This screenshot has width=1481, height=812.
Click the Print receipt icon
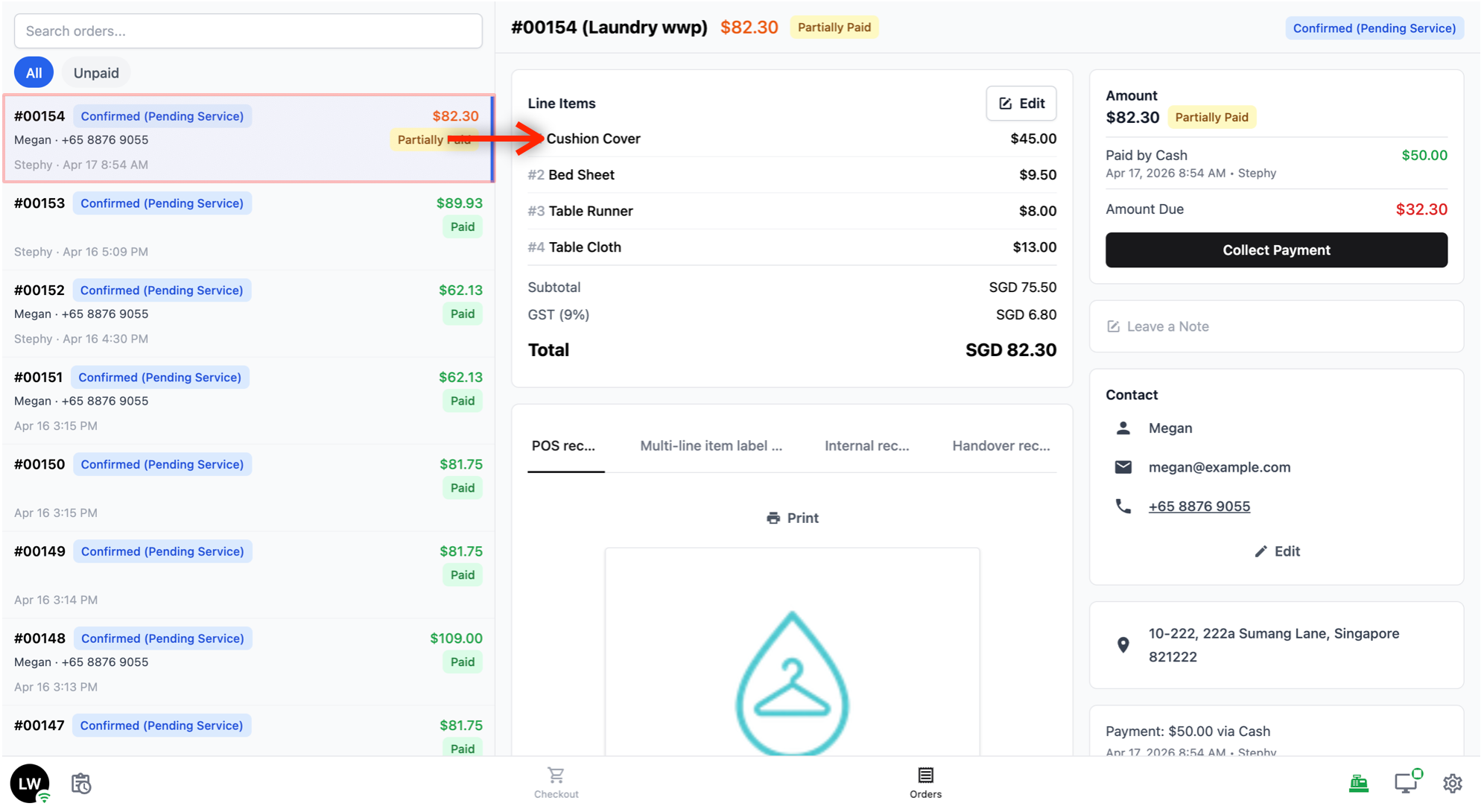[773, 518]
